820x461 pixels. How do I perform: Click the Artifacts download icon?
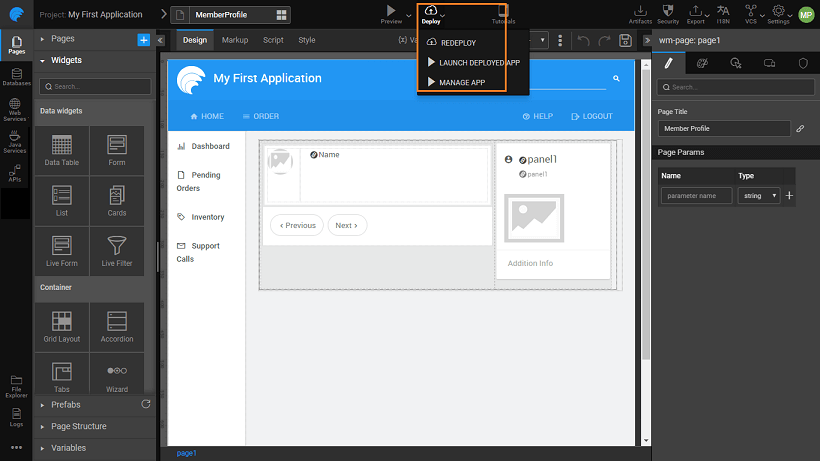tap(640, 11)
